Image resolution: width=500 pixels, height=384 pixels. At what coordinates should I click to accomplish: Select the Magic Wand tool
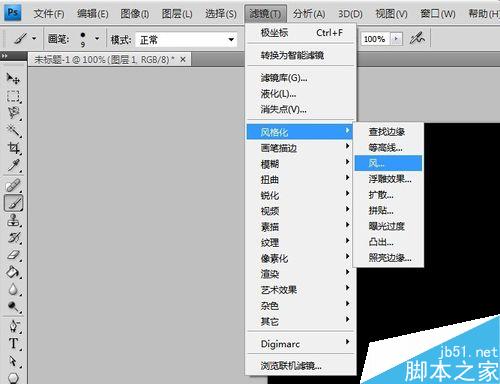13,131
